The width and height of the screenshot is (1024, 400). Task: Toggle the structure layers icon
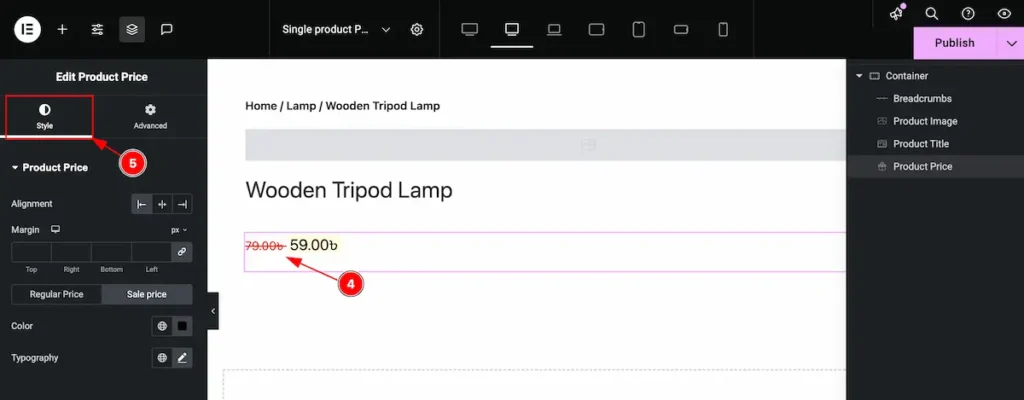coord(131,29)
